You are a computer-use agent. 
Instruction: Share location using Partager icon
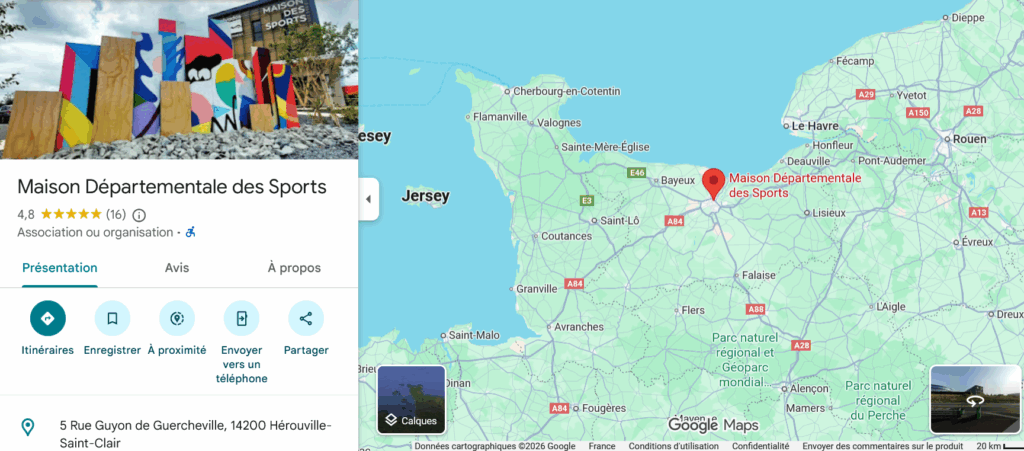pos(306,319)
